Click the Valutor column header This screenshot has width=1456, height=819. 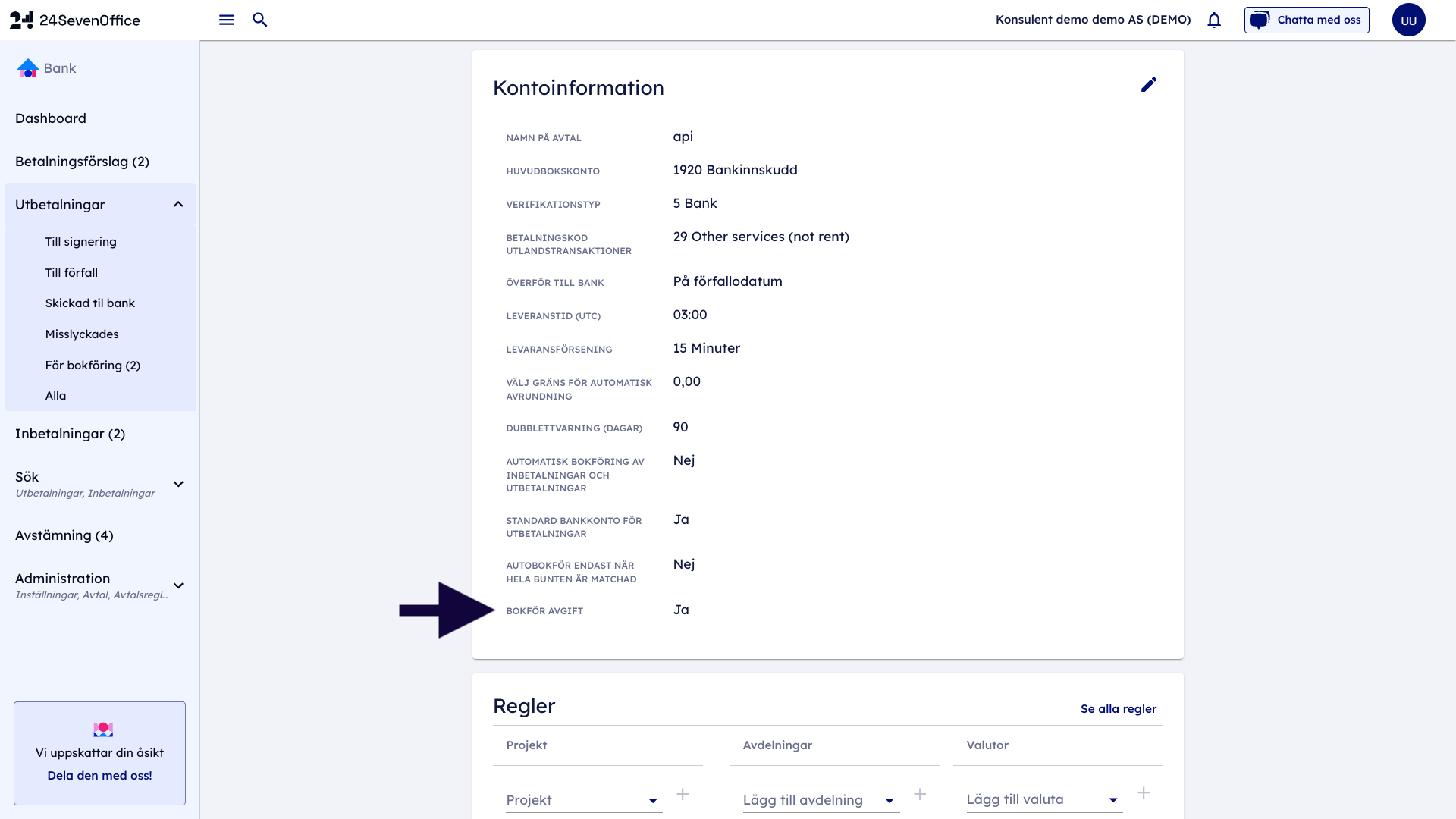(987, 745)
